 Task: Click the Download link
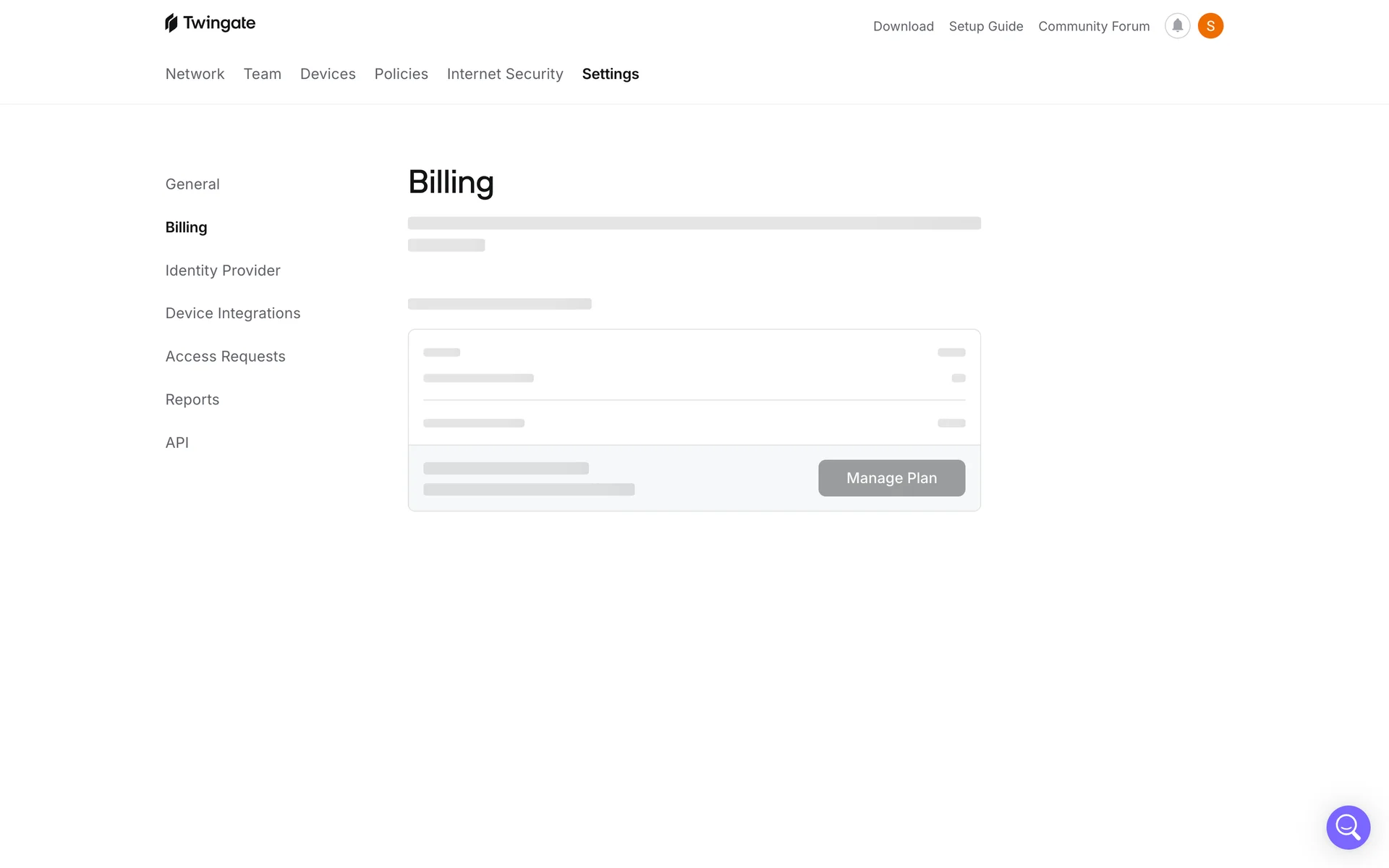(x=903, y=26)
